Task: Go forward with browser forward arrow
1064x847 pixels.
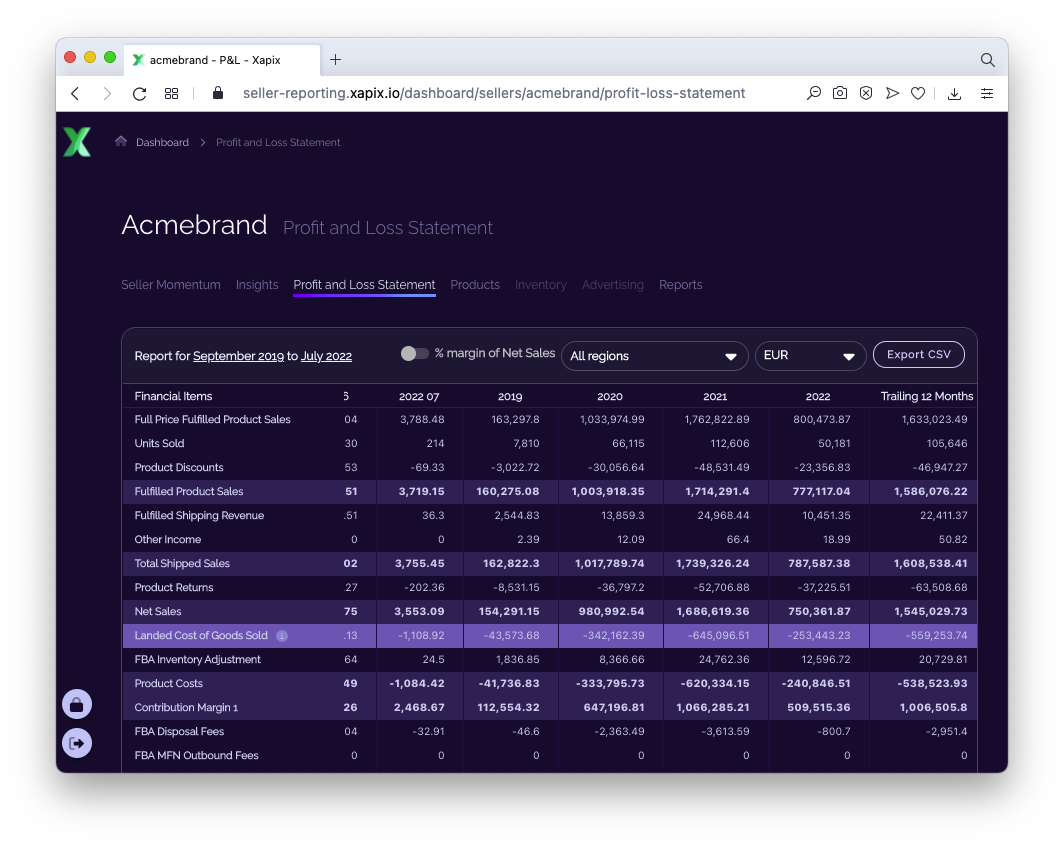Action: coord(107,94)
